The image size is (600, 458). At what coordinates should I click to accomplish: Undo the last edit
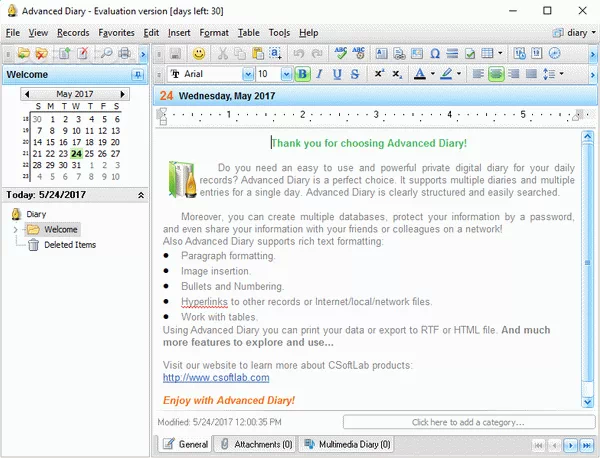click(299, 54)
